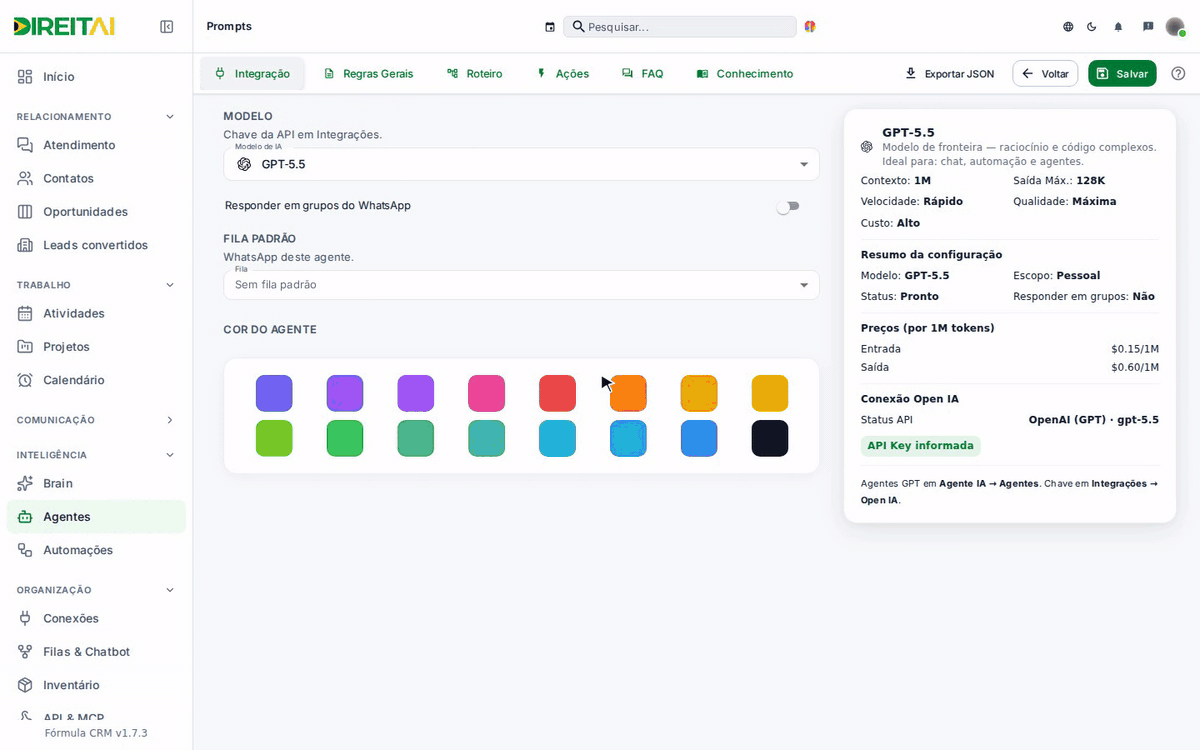Viewport: 1200px width, 750px height.
Task: Click the API Key informada badge
Action: tap(921, 446)
